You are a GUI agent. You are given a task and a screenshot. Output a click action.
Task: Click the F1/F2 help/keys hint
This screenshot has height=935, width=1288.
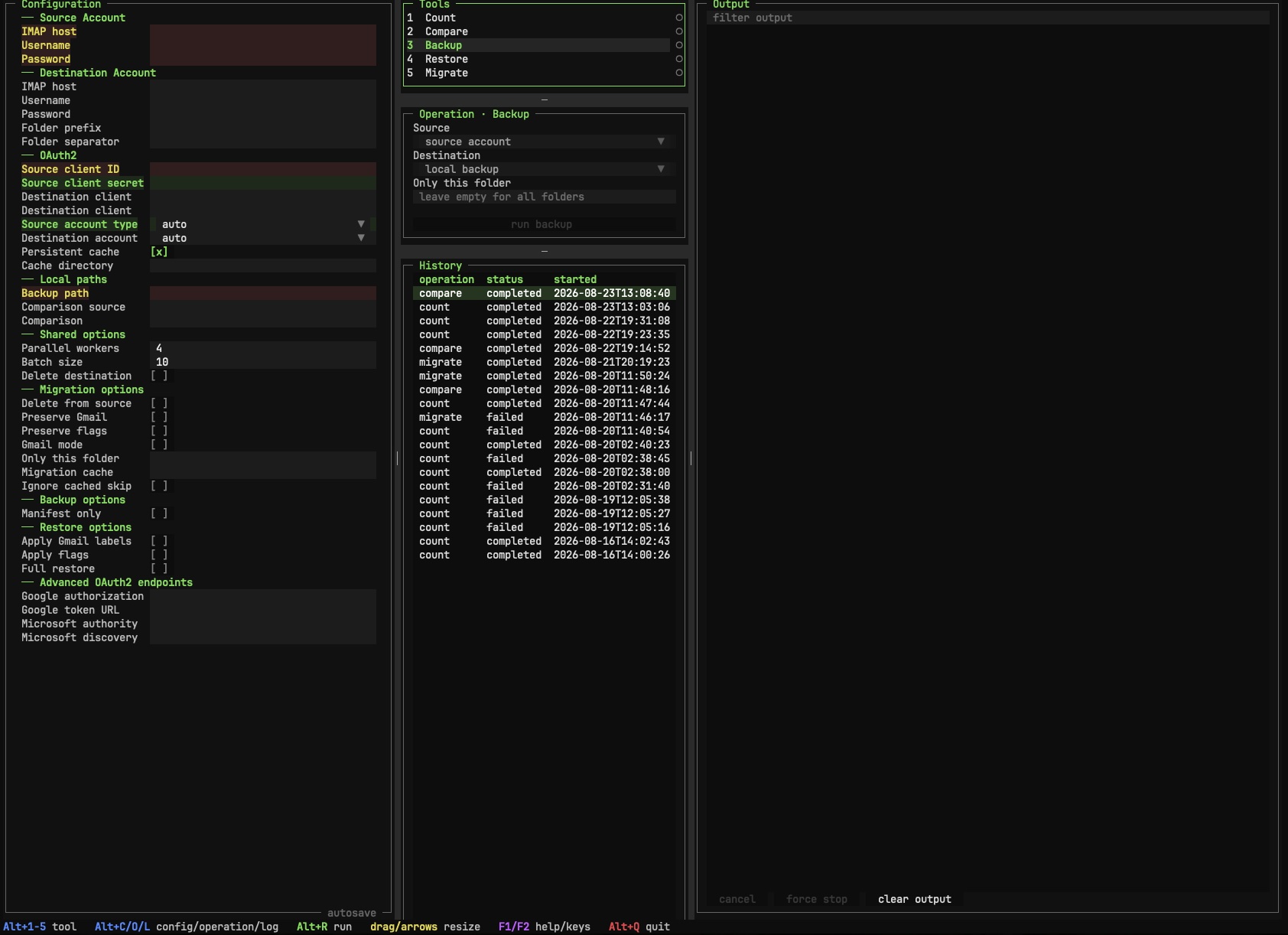coord(545,927)
